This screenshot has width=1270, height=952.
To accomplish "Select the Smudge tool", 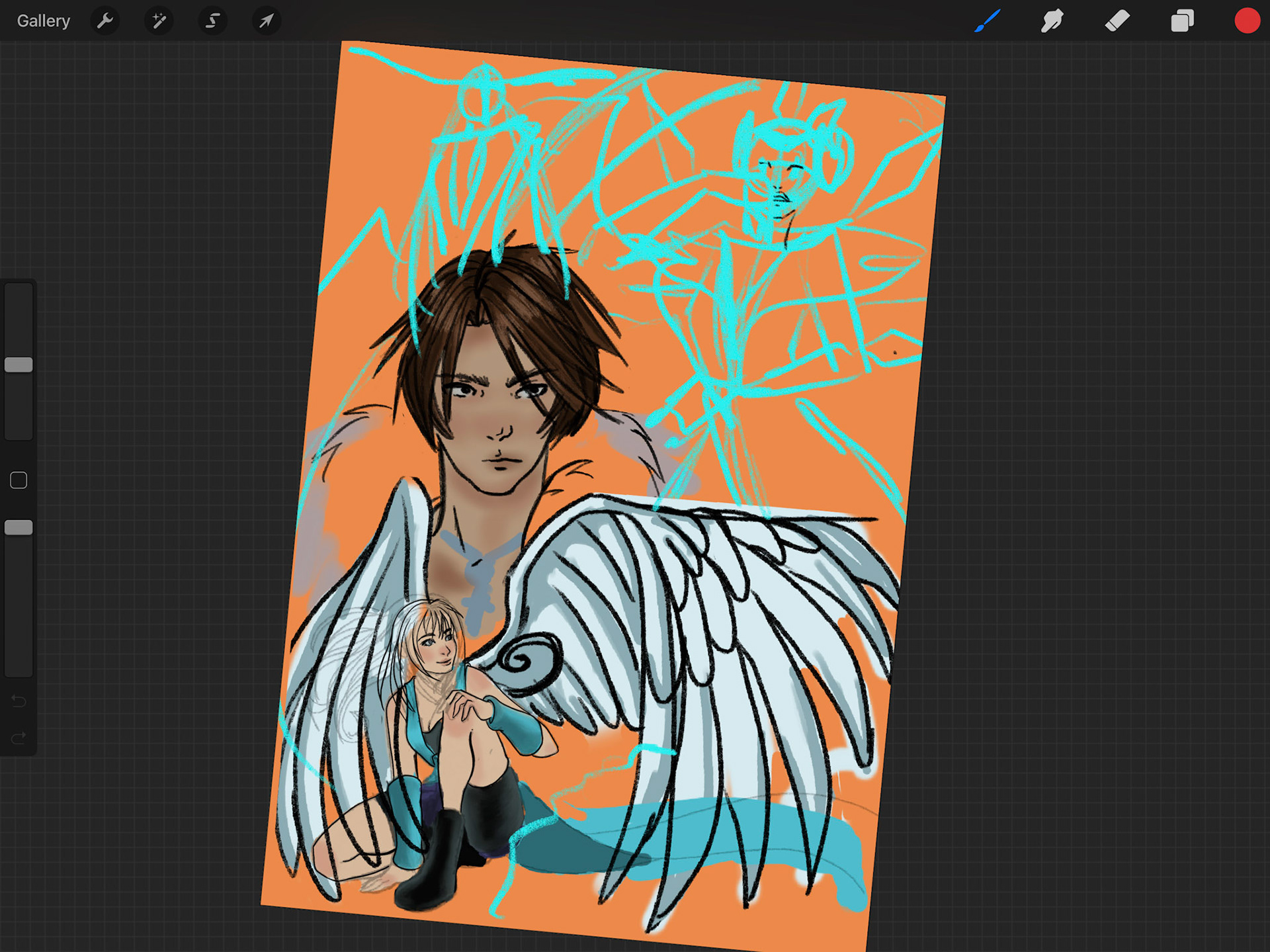I will coord(1052,21).
